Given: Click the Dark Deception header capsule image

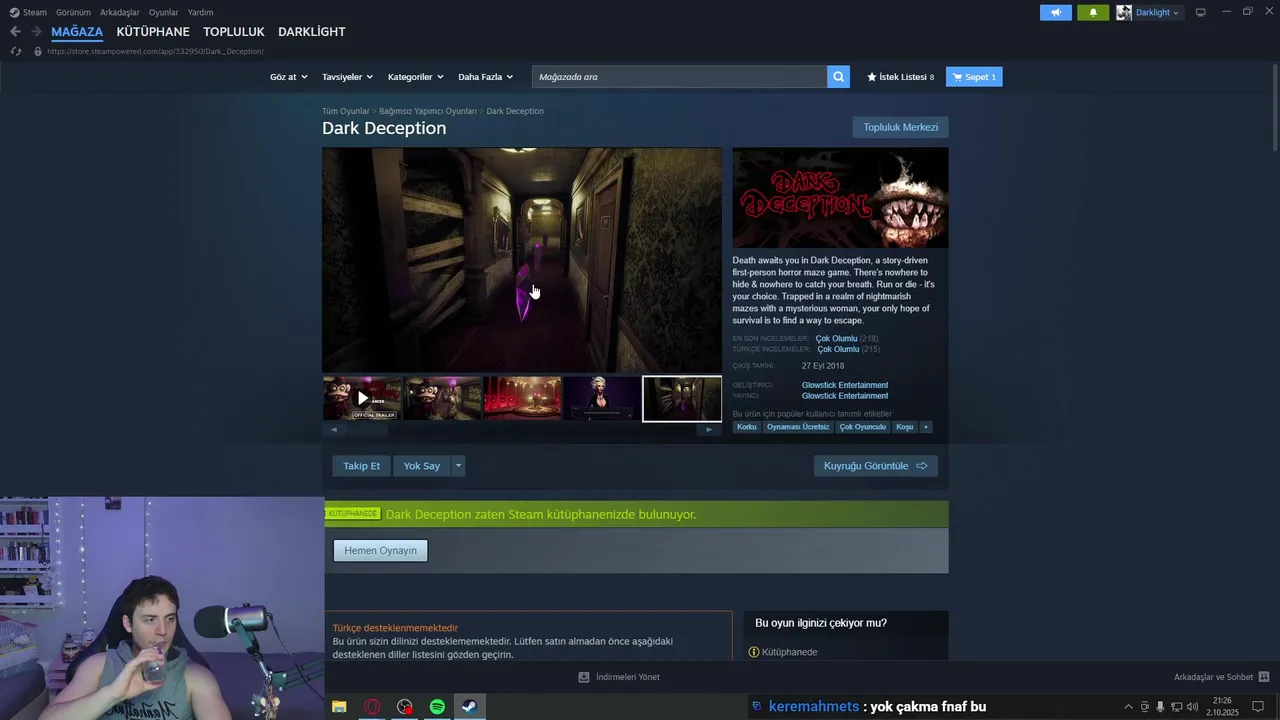Looking at the screenshot, I should click(840, 198).
